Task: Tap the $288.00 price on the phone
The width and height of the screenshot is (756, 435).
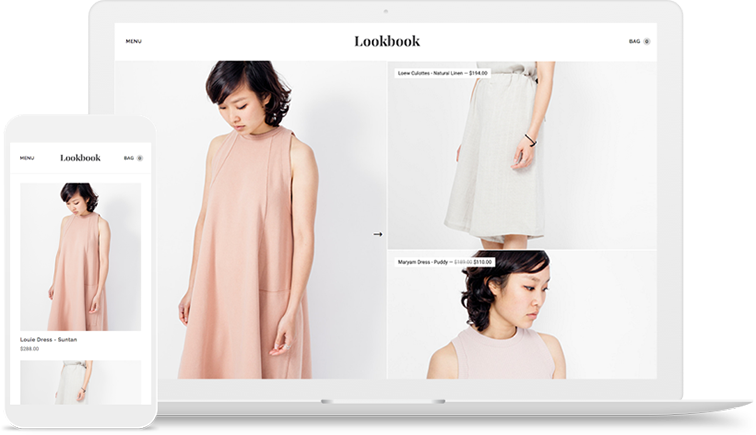Action: [30, 349]
